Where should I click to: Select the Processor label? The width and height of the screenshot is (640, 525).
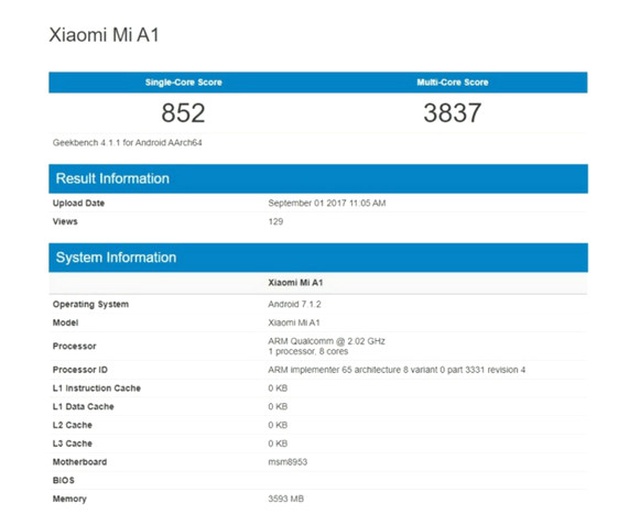click(x=74, y=346)
